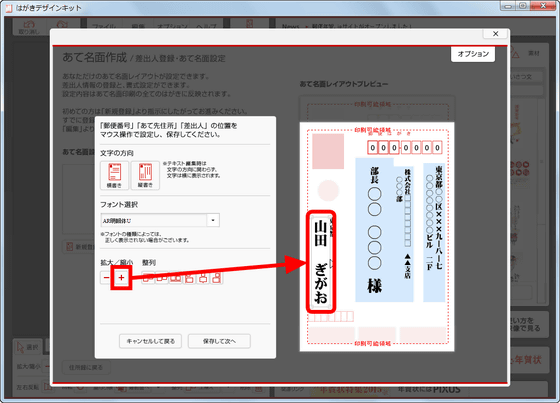Shrink text with the minus button

coord(106,277)
